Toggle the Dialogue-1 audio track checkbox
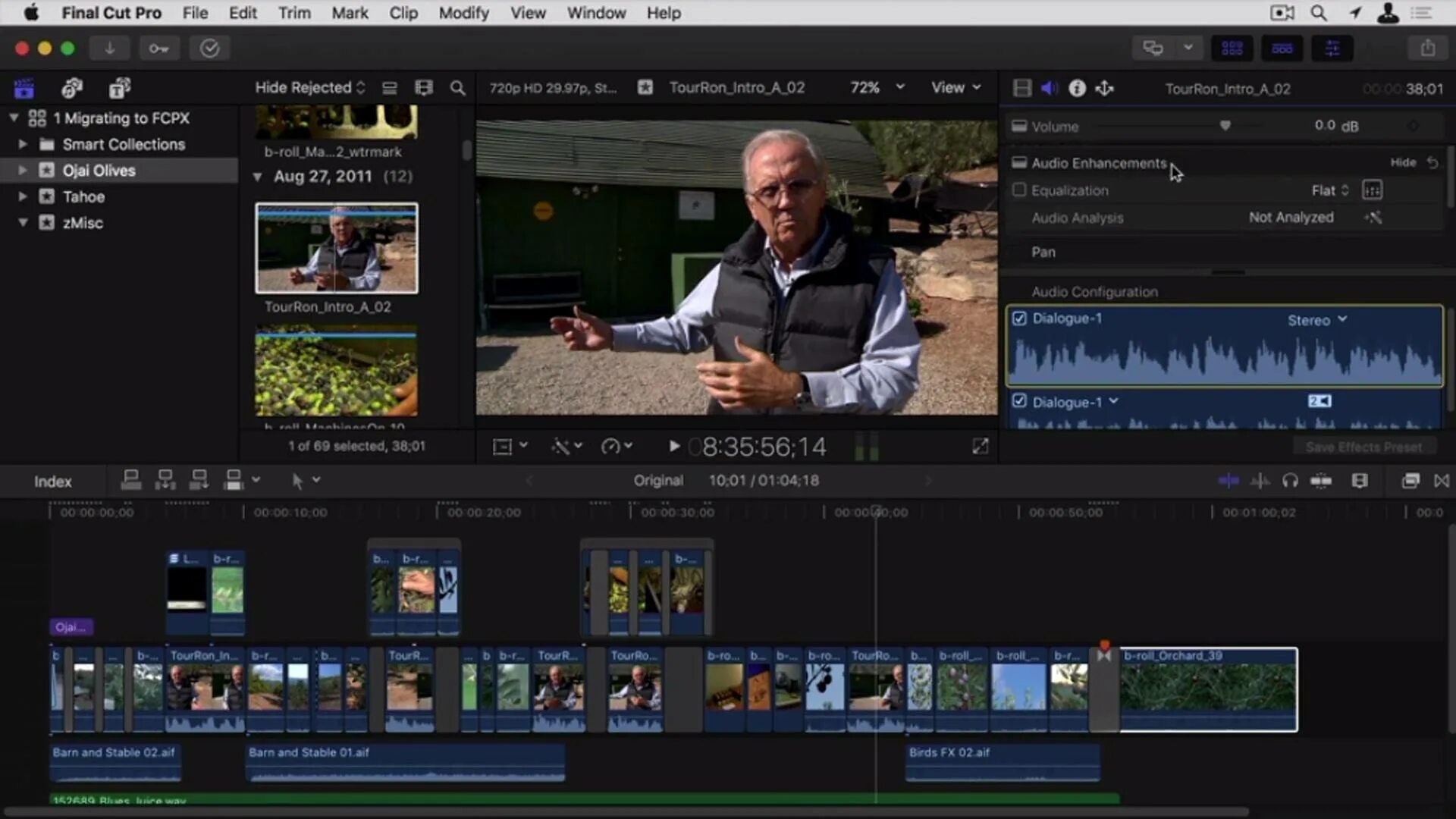 point(1019,318)
